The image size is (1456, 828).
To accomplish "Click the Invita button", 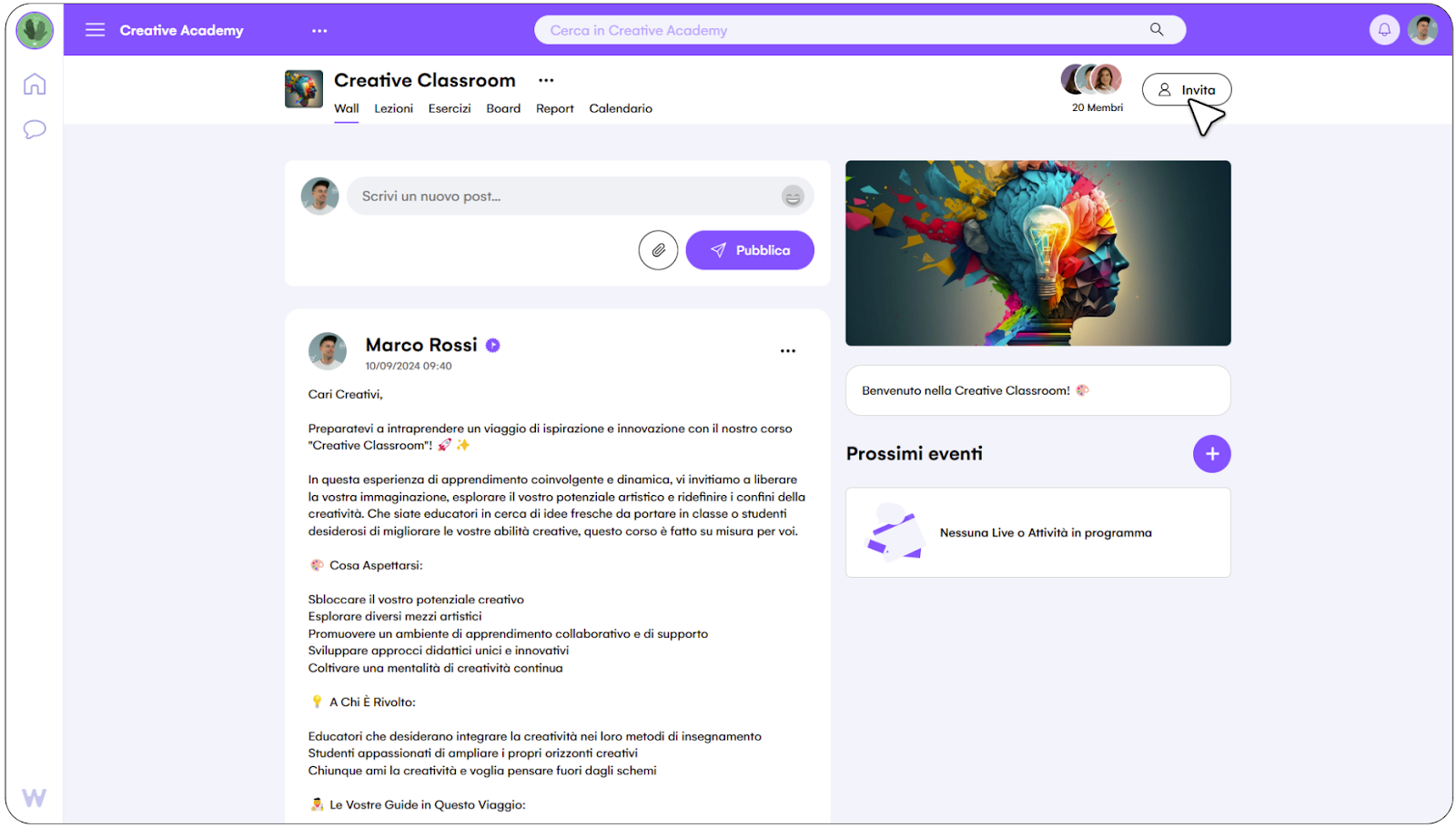I will (1187, 90).
